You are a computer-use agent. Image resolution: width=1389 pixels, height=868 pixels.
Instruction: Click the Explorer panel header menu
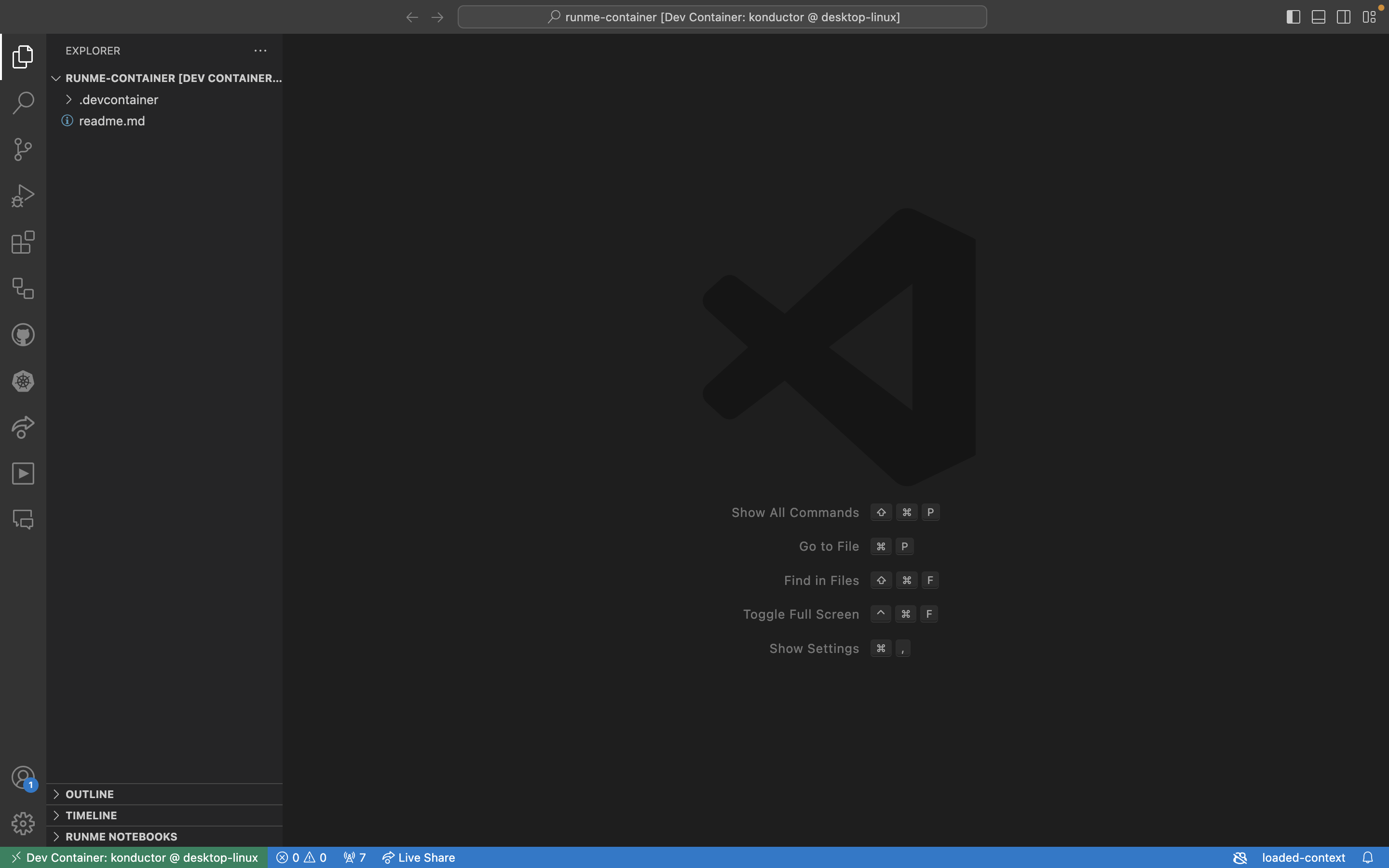[x=260, y=50]
